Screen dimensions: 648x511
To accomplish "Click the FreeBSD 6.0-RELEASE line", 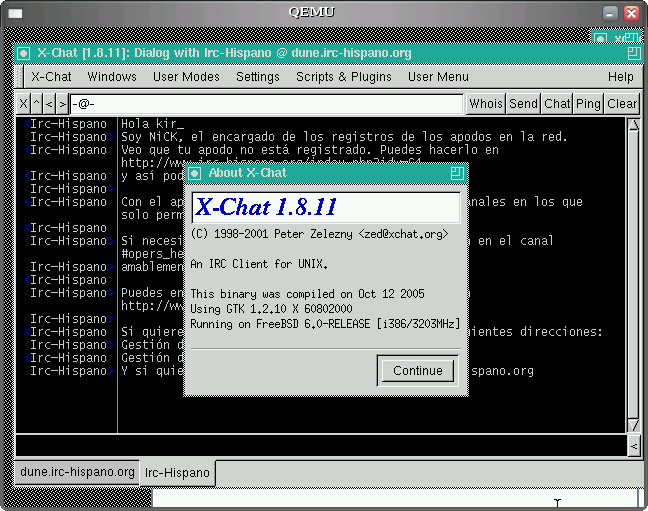I will tap(325, 324).
